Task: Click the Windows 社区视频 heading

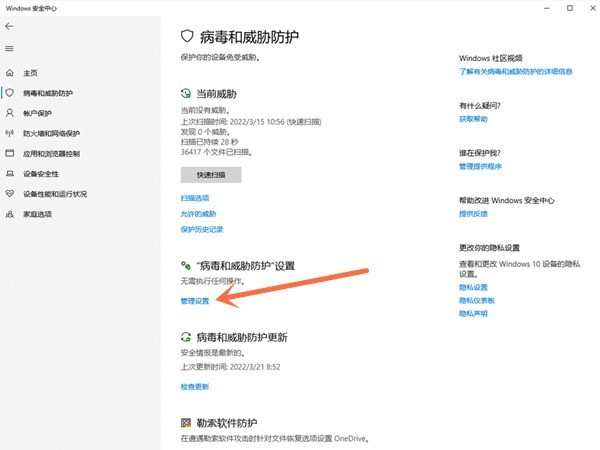Action: 491,58
